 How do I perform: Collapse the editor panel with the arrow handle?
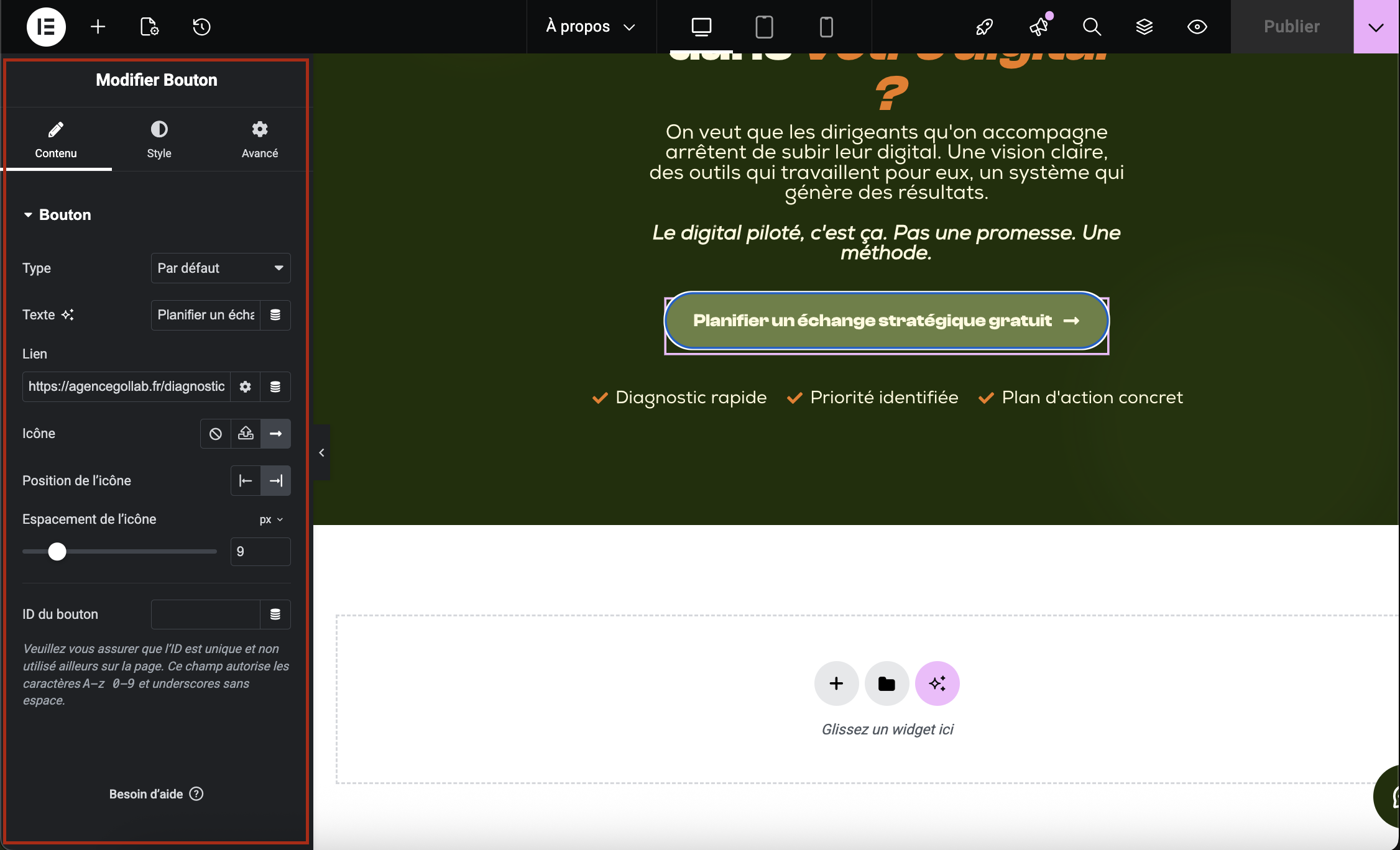321,453
